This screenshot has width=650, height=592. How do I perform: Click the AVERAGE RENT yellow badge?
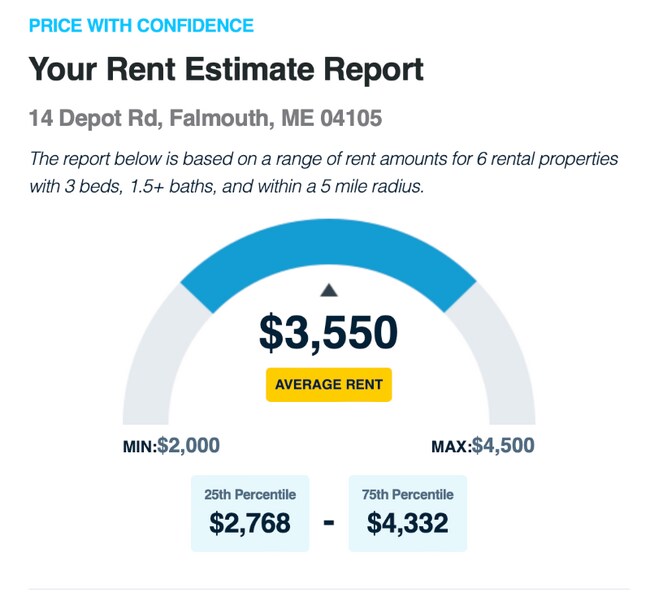click(329, 385)
